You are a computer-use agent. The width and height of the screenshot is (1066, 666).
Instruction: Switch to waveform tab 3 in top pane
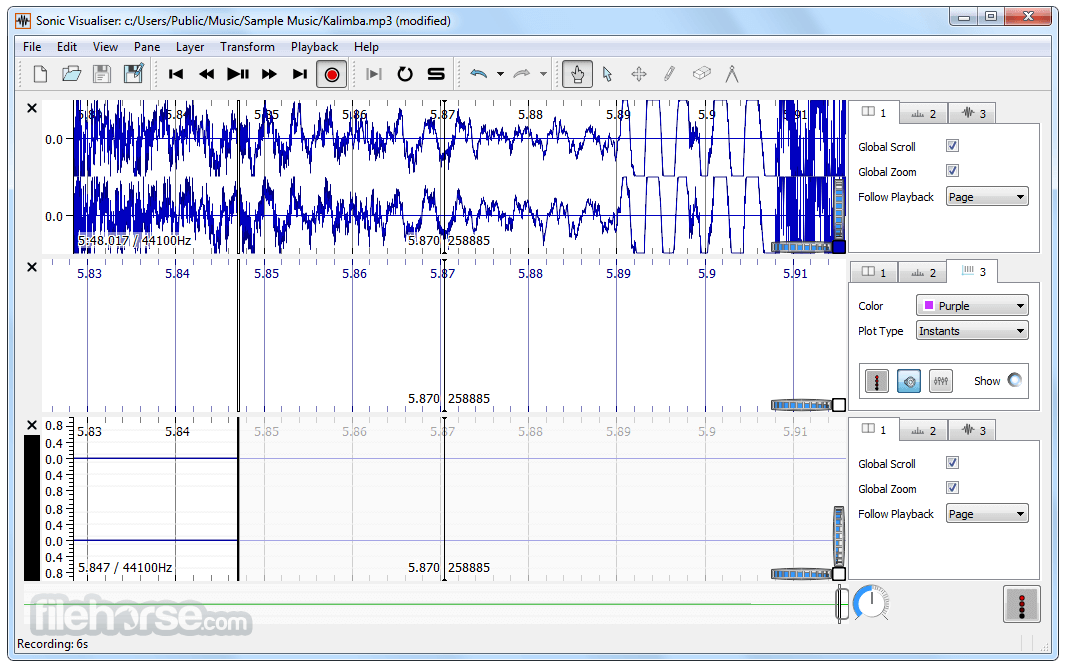tap(973, 113)
